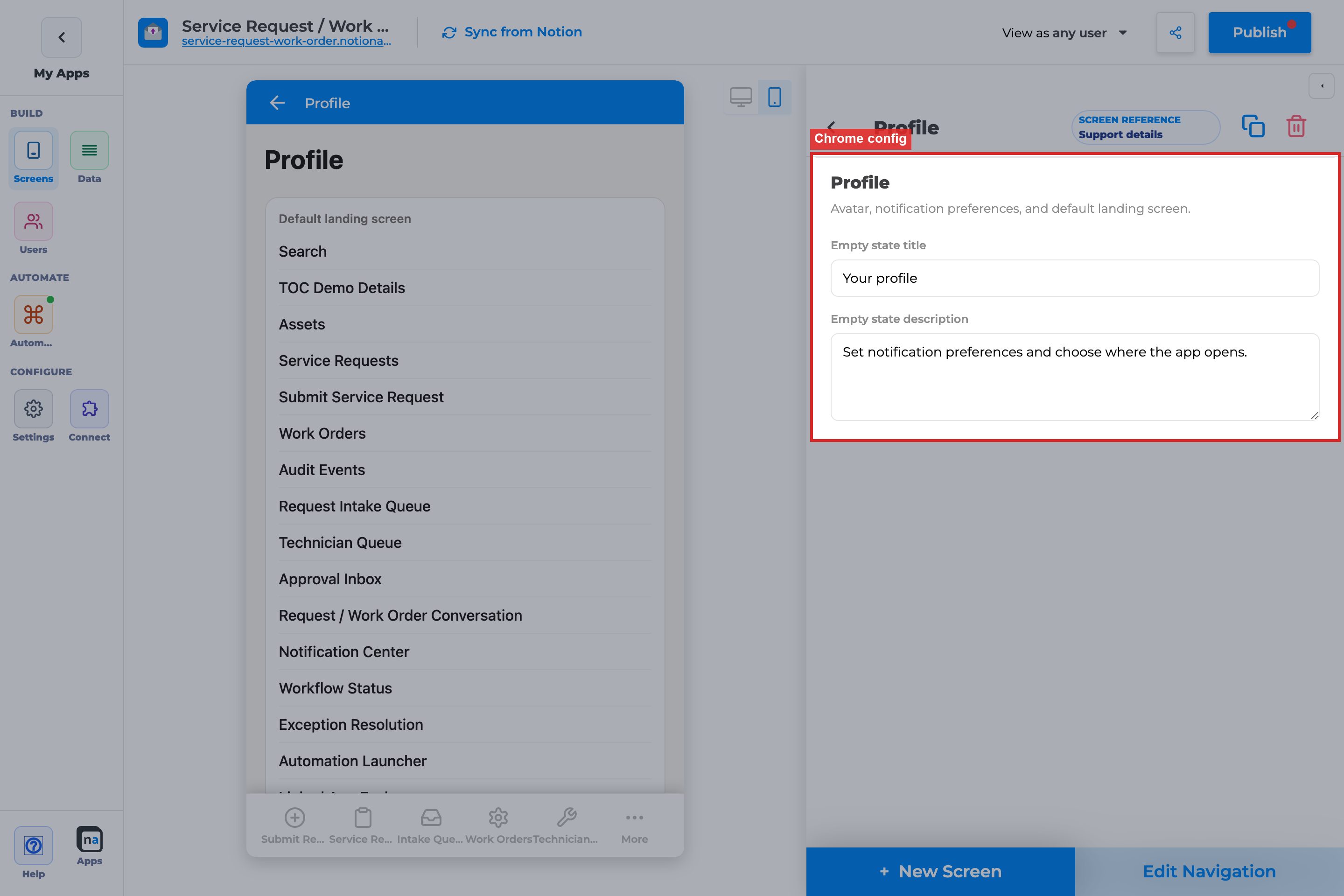Click the back arrow in preview header

click(277, 103)
